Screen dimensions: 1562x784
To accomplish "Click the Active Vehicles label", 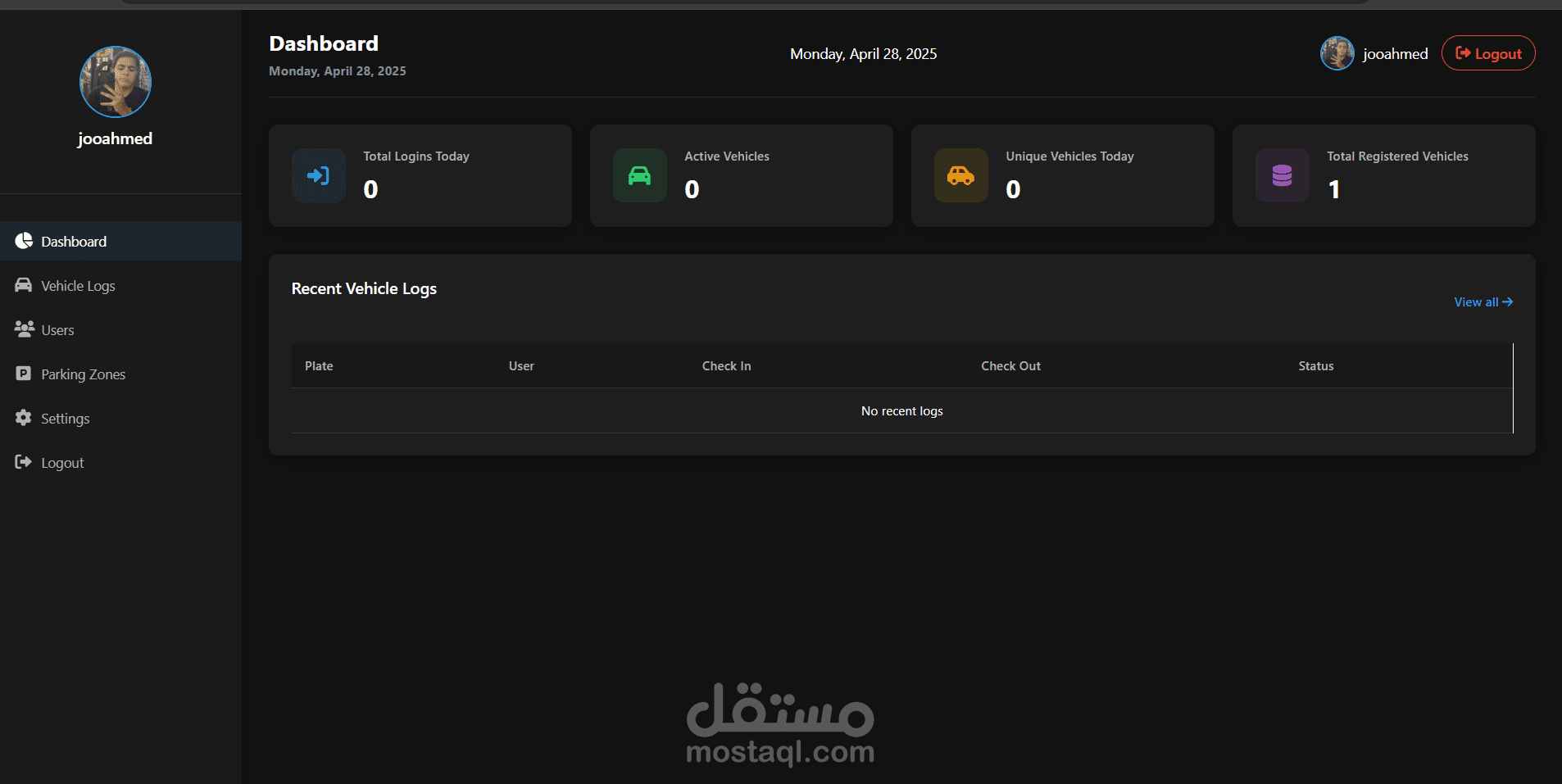I will pos(727,156).
